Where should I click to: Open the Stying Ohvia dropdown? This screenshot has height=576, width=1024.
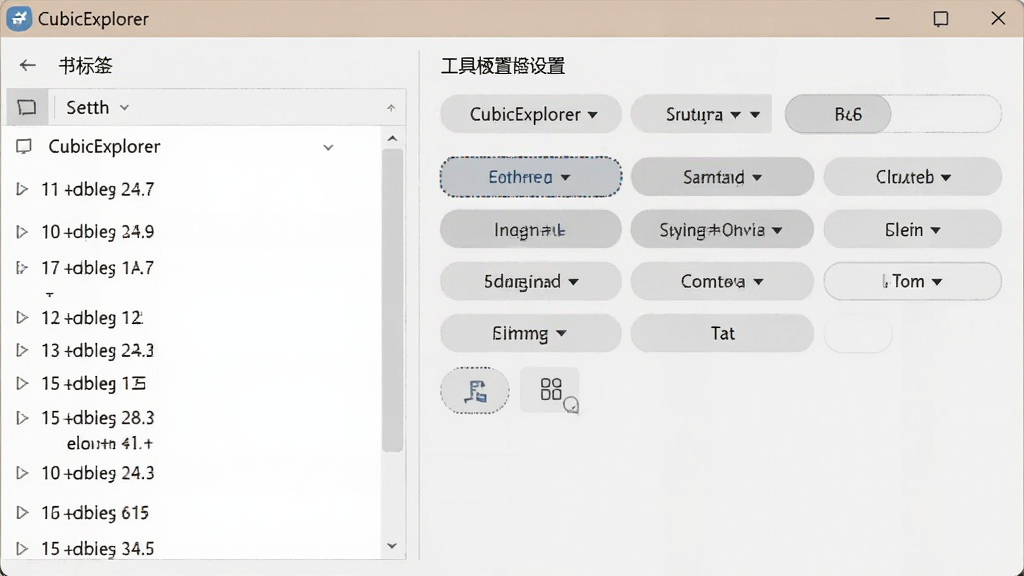(x=722, y=229)
